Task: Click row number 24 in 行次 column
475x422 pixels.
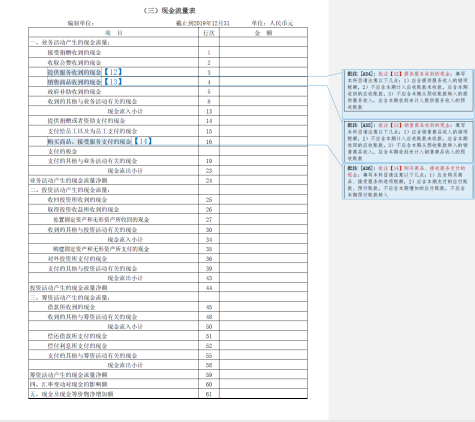Action: (209, 180)
